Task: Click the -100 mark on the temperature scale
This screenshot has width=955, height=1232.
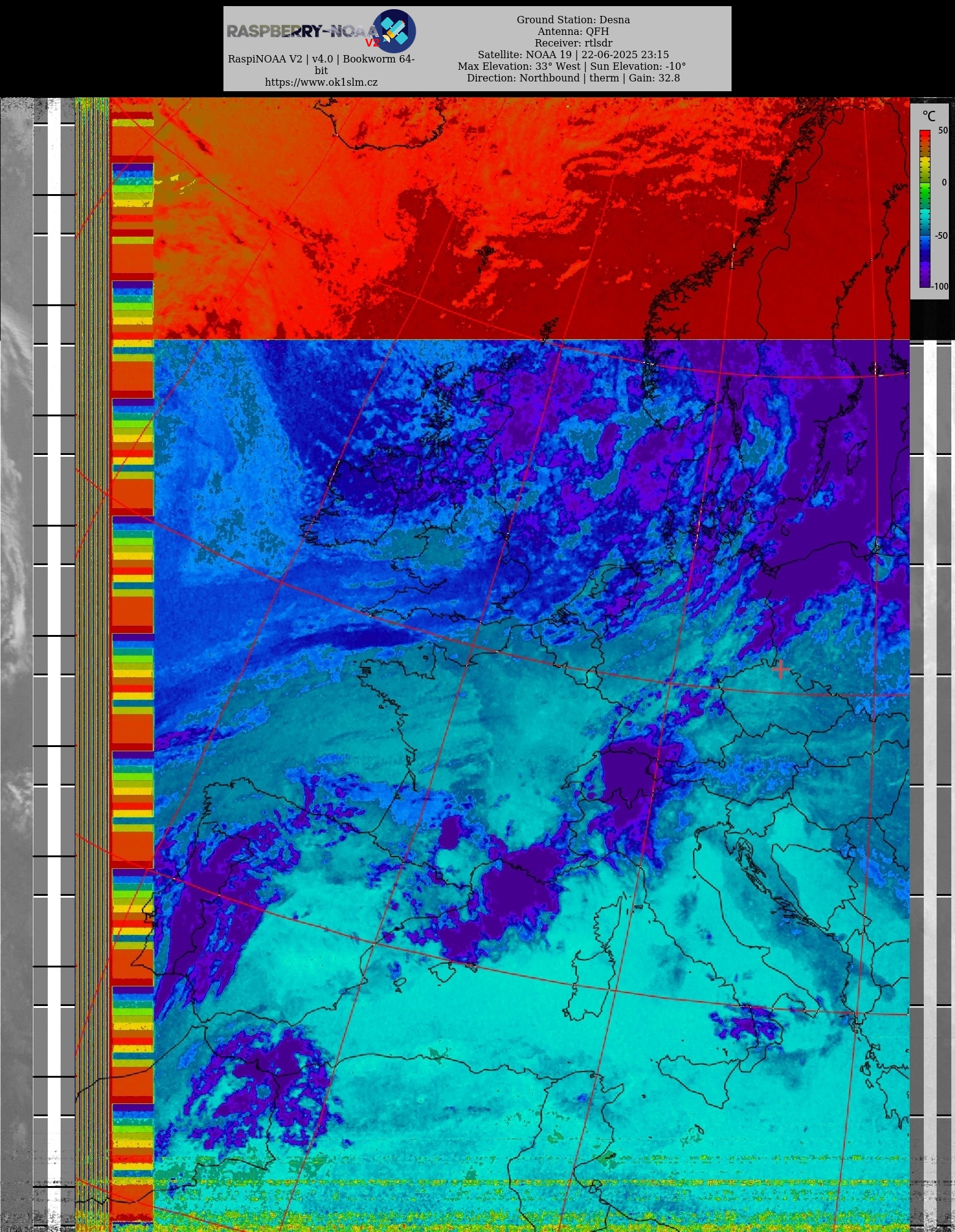Action: click(940, 287)
